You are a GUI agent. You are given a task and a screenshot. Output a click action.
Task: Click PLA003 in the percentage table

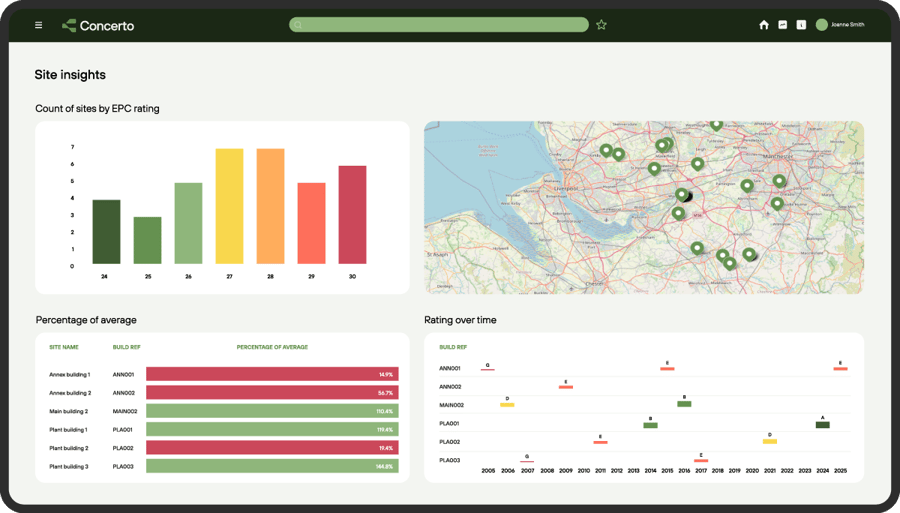point(123,467)
